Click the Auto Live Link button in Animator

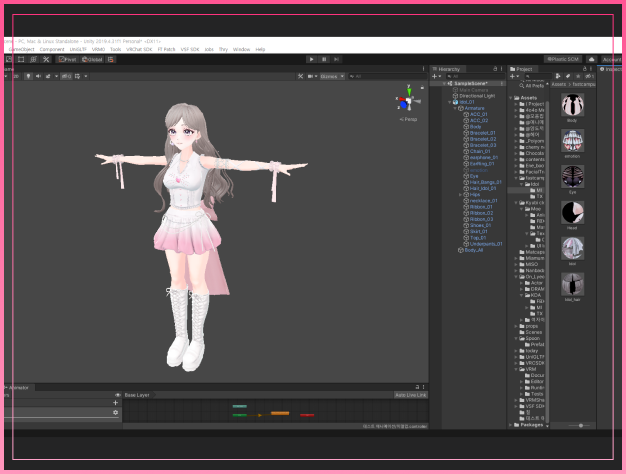(x=410, y=395)
